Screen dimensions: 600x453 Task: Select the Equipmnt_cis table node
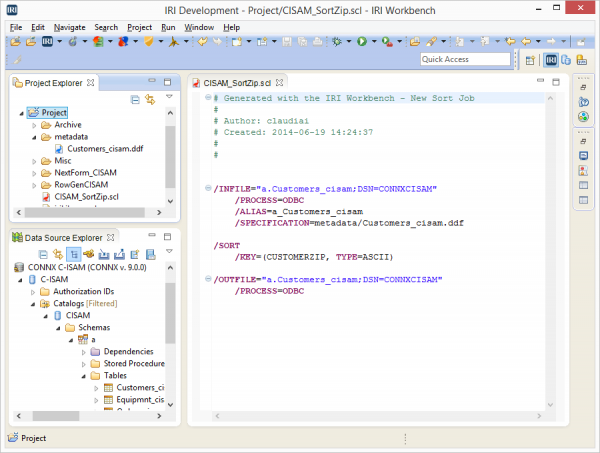coord(140,399)
